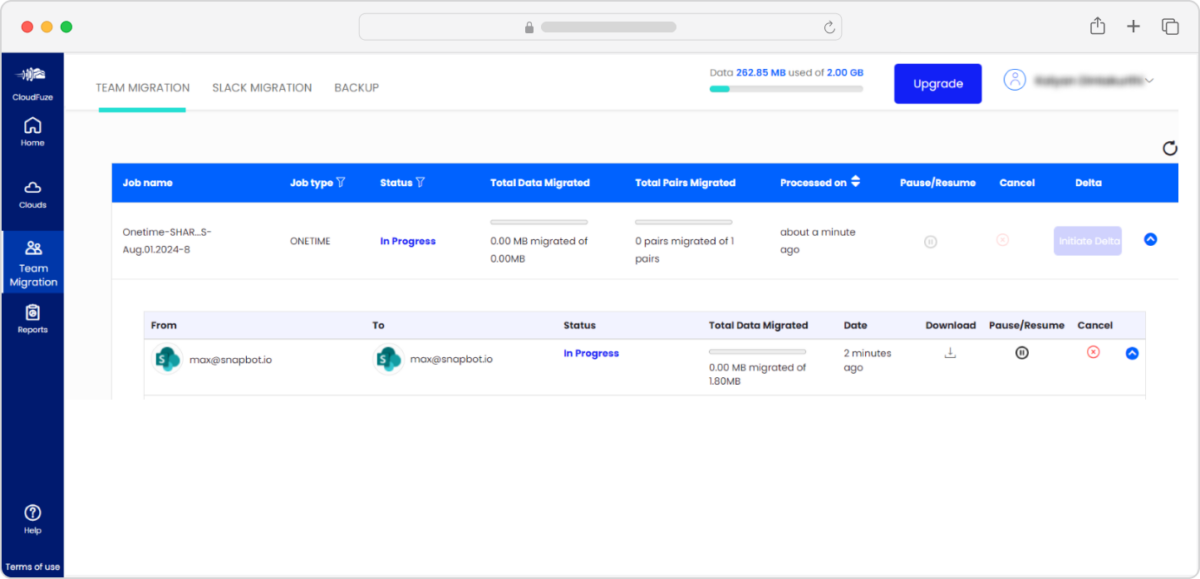
Task: Pause the max@snapbot.io migration pair
Action: 1021,352
